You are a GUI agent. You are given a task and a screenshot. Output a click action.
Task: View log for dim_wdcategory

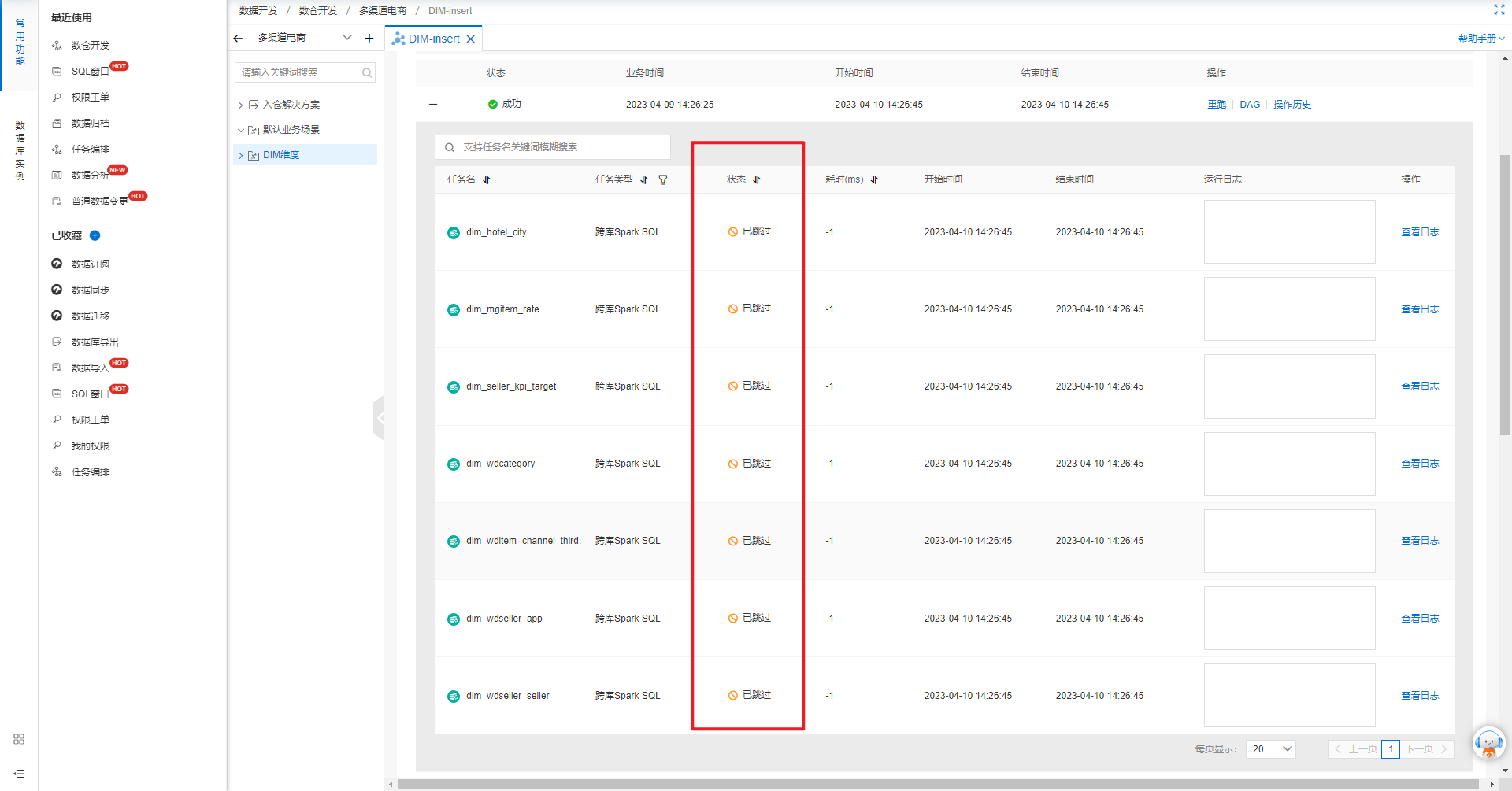click(x=1420, y=464)
